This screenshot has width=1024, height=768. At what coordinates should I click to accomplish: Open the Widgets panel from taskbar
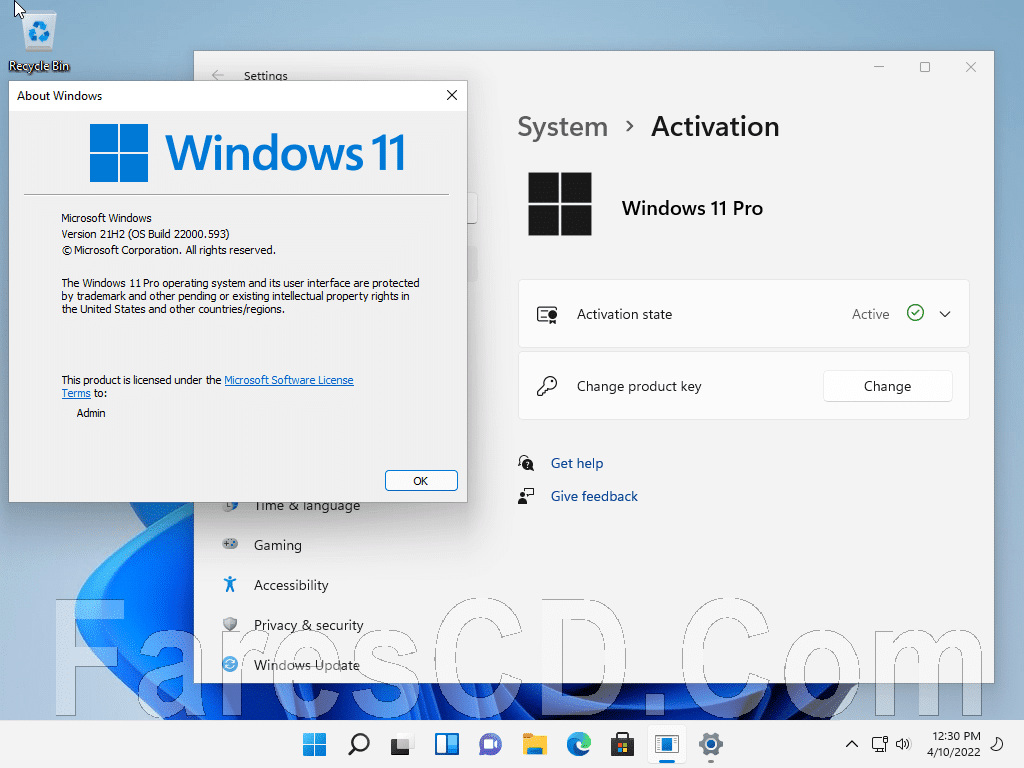447,744
